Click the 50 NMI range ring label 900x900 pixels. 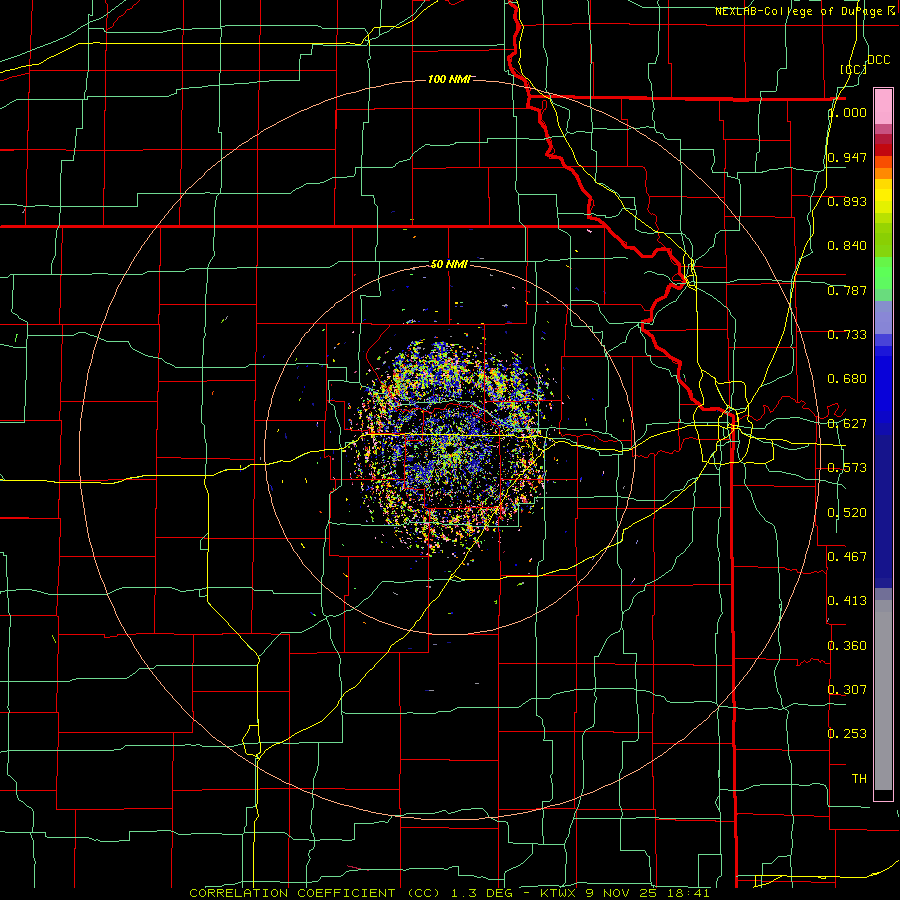click(449, 264)
